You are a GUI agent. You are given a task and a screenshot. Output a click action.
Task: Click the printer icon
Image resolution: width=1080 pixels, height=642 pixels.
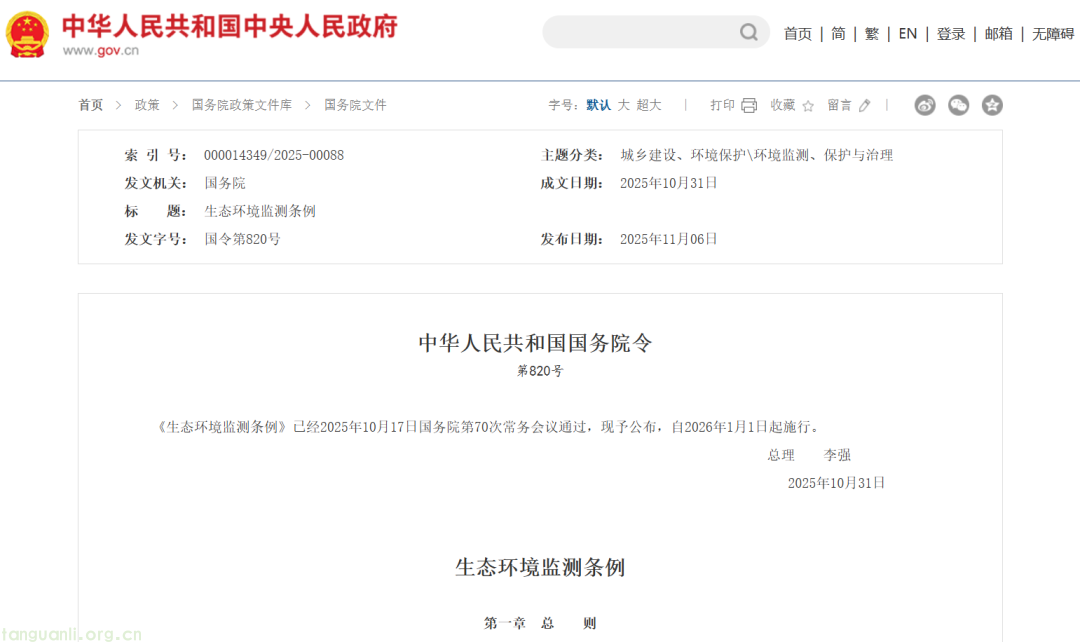(749, 106)
